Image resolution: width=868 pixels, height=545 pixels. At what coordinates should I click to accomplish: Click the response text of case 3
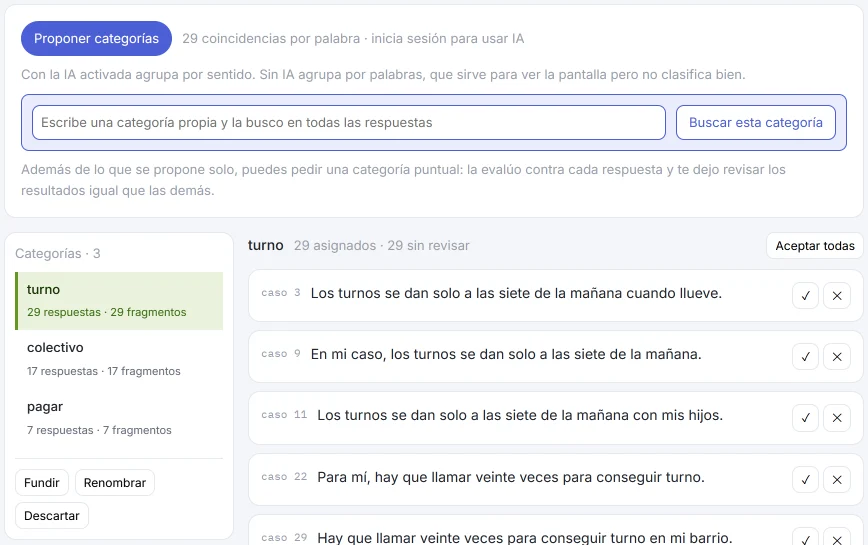(516, 293)
